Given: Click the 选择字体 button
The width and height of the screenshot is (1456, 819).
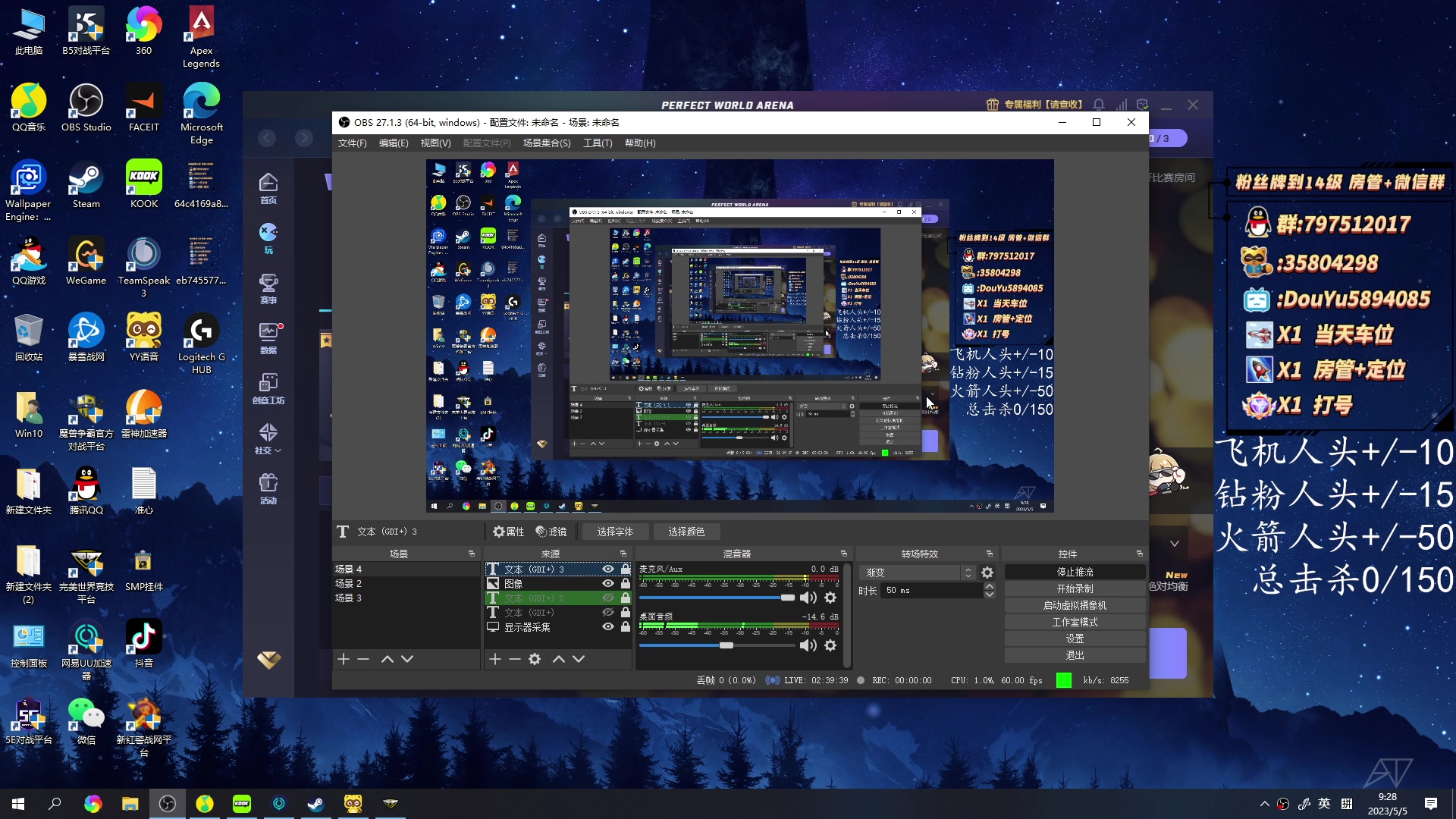Looking at the screenshot, I should pyautogui.click(x=615, y=532).
